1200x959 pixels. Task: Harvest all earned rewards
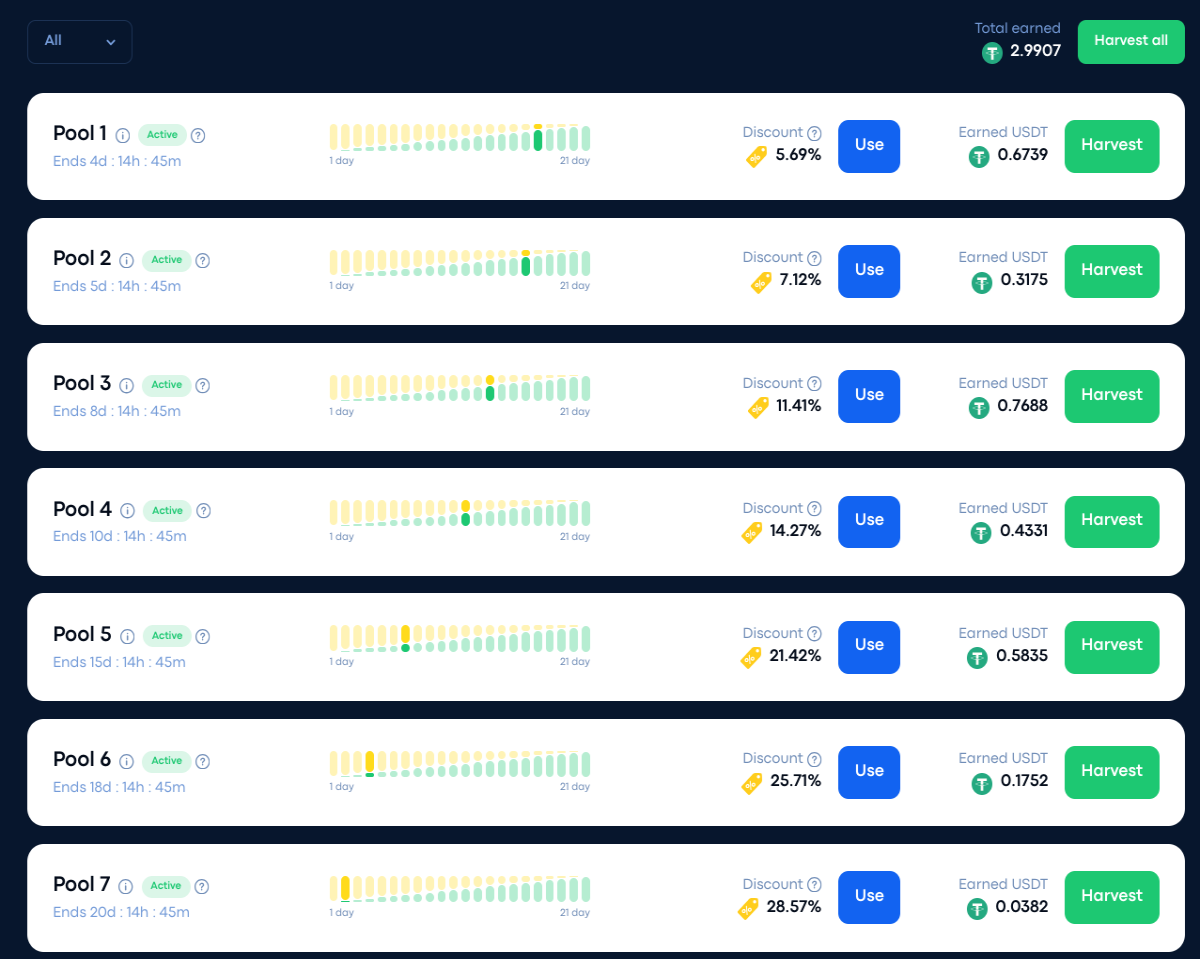point(1131,42)
